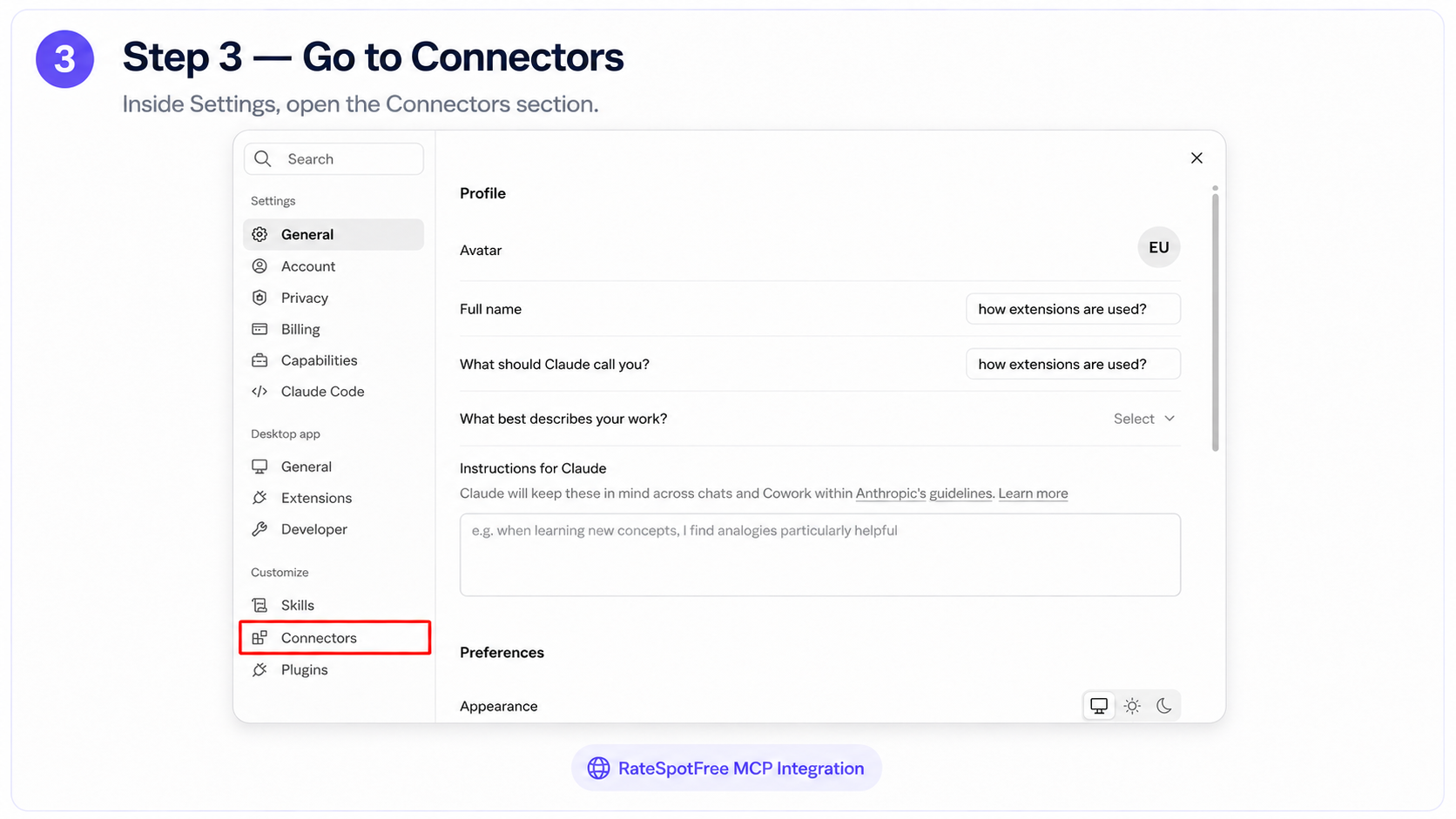Switch appearance to light mode sun
Viewport: 1456px width, 819px height.
point(1132,706)
